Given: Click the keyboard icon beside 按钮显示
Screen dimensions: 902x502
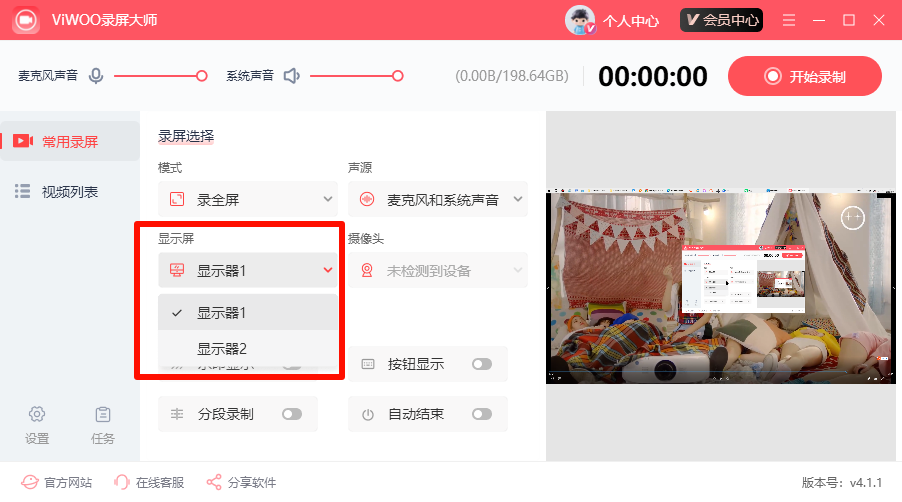Looking at the screenshot, I should pyautogui.click(x=368, y=364).
